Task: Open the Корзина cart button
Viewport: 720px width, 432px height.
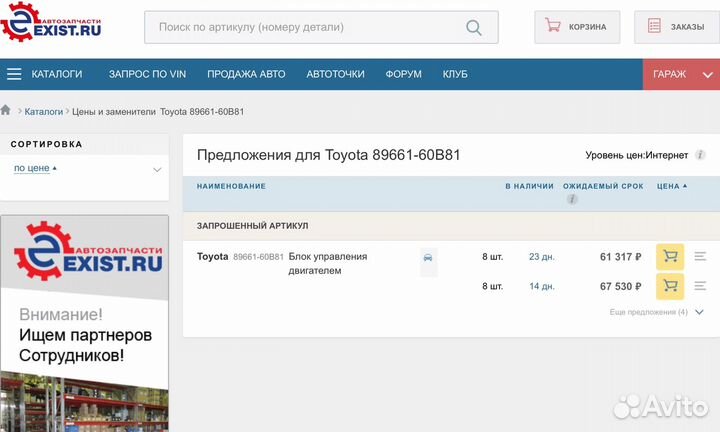Action: (577, 27)
